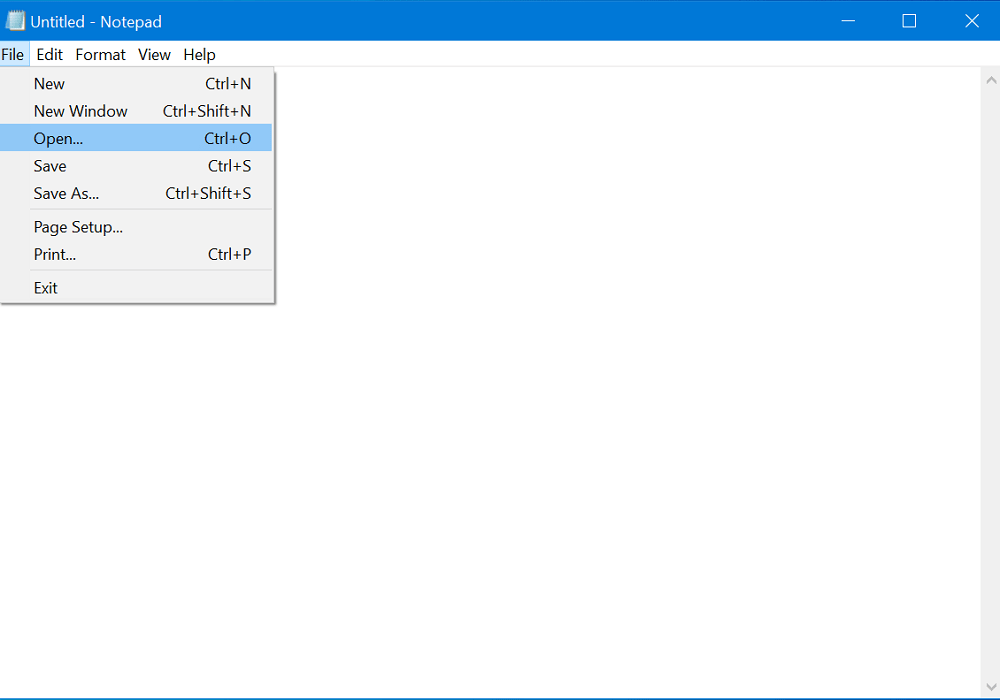Click the scrollbar down arrow
This screenshot has width=1000, height=700.
click(990, 687)
